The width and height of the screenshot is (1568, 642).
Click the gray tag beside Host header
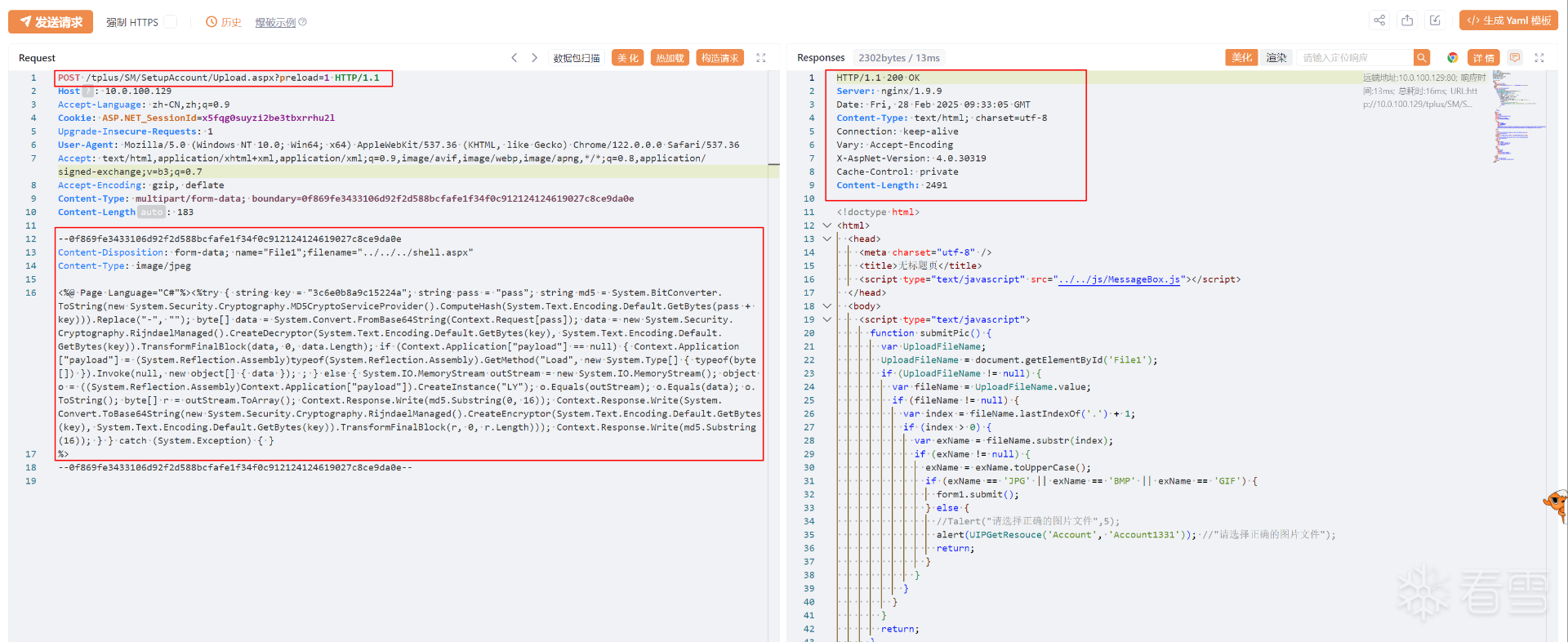tap(88, 91)
